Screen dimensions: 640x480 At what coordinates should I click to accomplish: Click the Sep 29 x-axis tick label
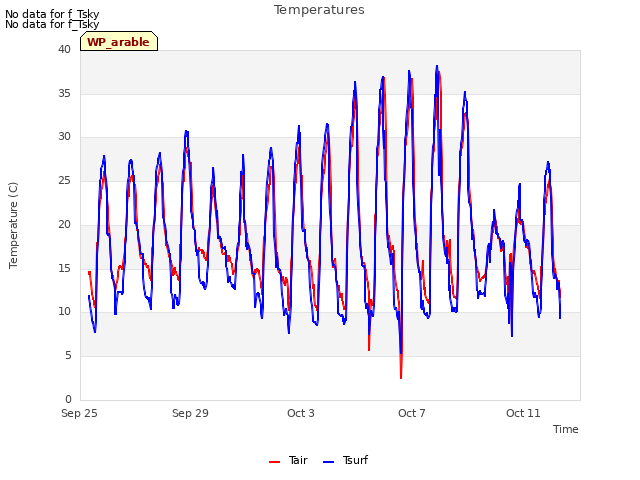pyautogui.click(x=190, y=413)
